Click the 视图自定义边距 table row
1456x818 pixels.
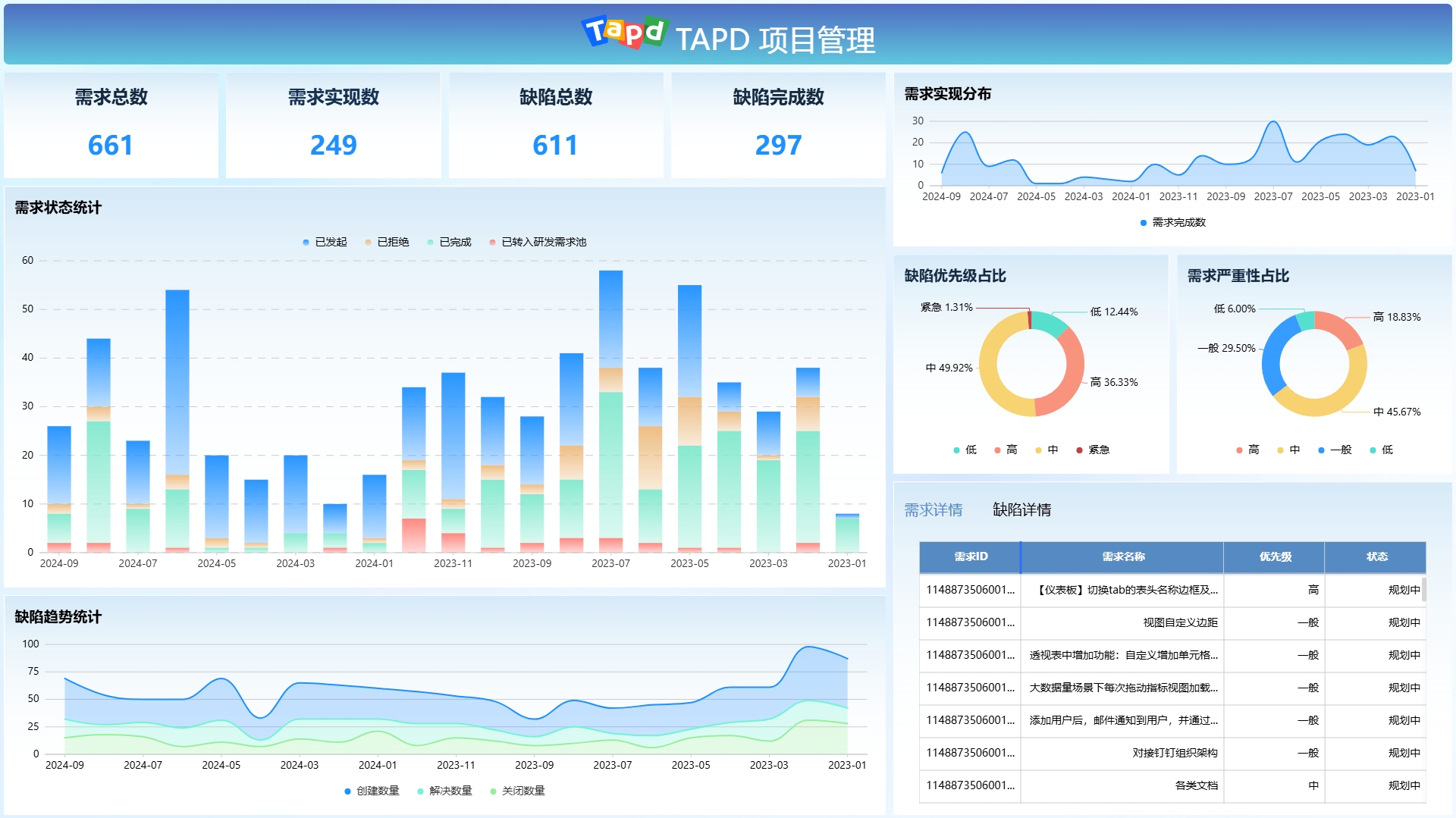click(x=1179, y=622)
